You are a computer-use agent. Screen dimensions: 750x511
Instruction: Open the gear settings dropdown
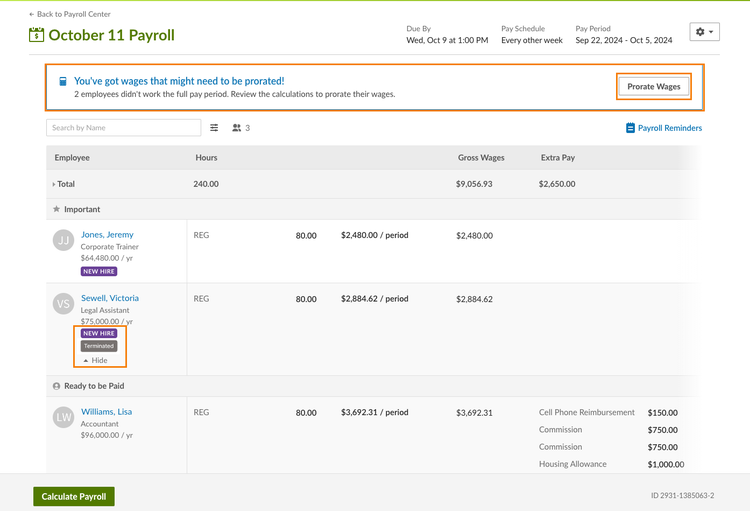click(704, 32)
